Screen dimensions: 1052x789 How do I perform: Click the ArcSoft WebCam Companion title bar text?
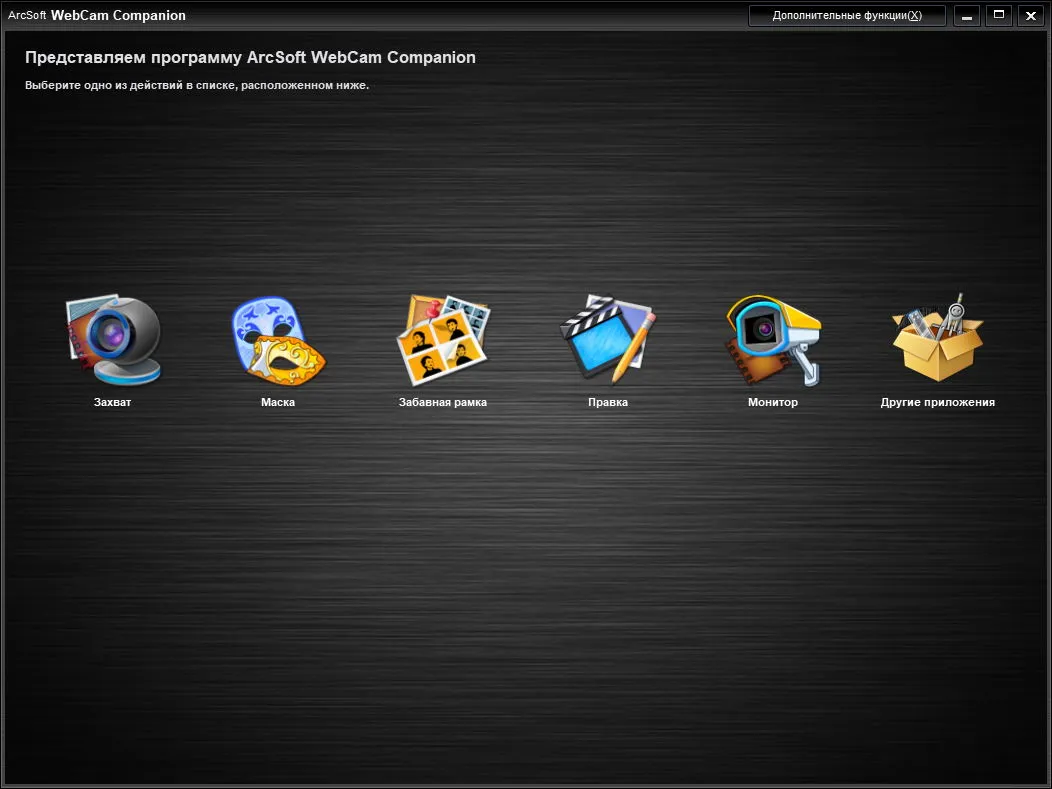(x=97, y=15)
